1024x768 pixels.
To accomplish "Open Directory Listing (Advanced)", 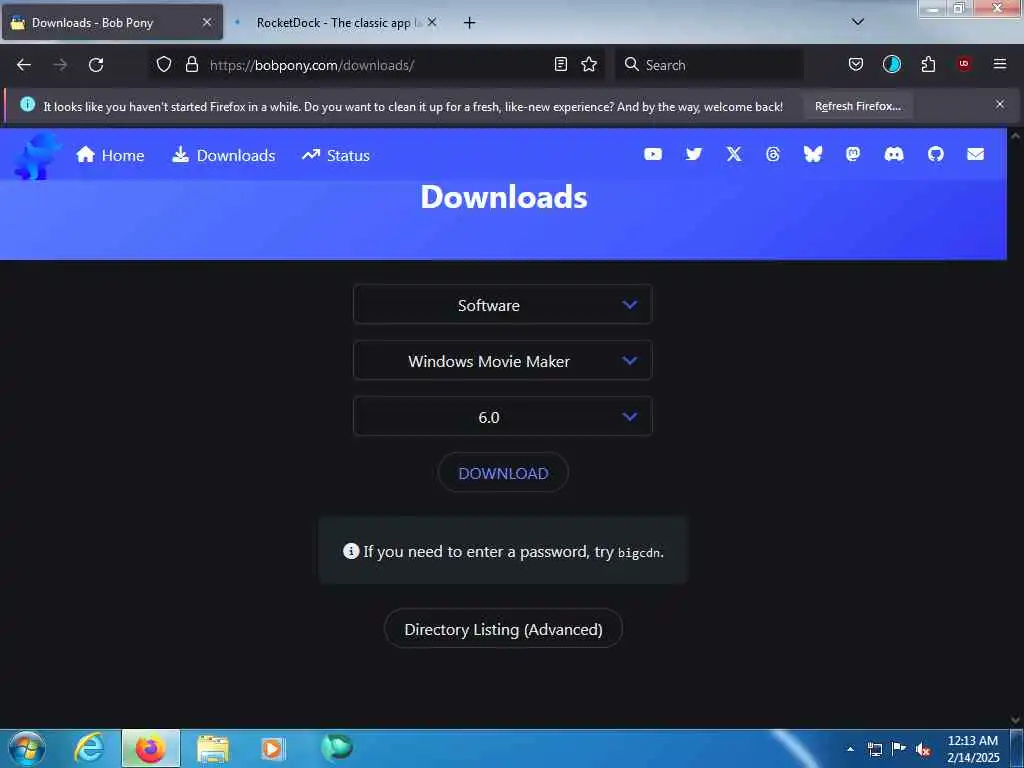I will 503,629.
